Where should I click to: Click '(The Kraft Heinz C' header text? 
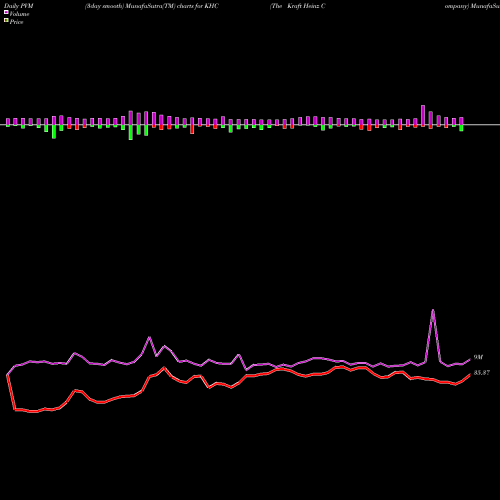coord(298,6)
